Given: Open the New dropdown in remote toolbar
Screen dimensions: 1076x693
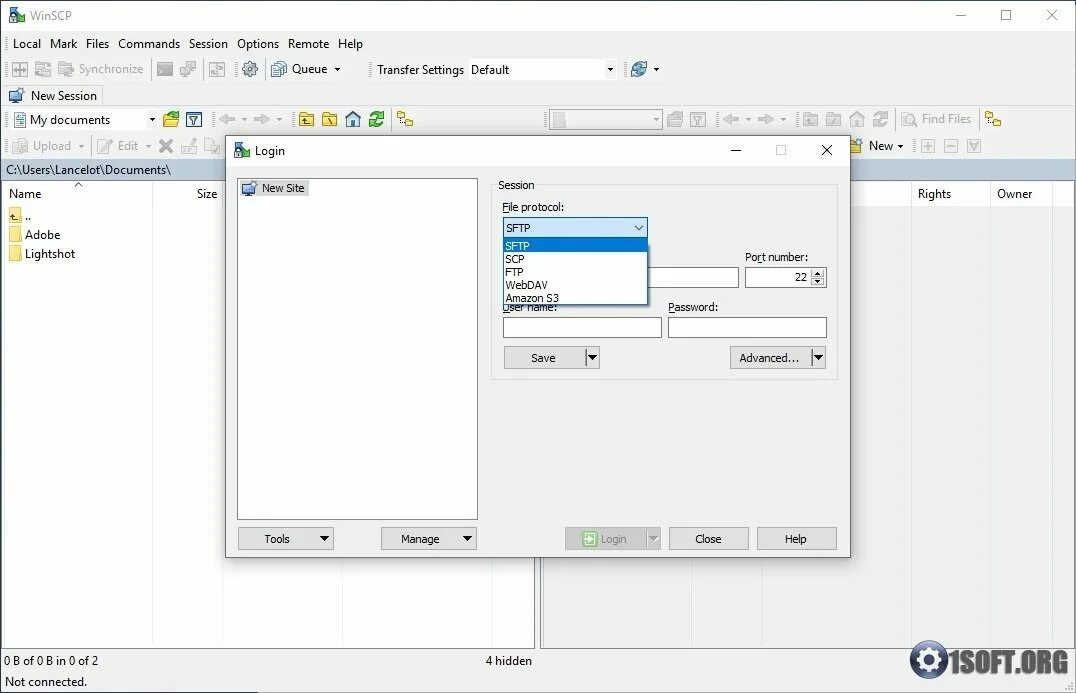Looking at the screenshot, I should pos(885,145).
